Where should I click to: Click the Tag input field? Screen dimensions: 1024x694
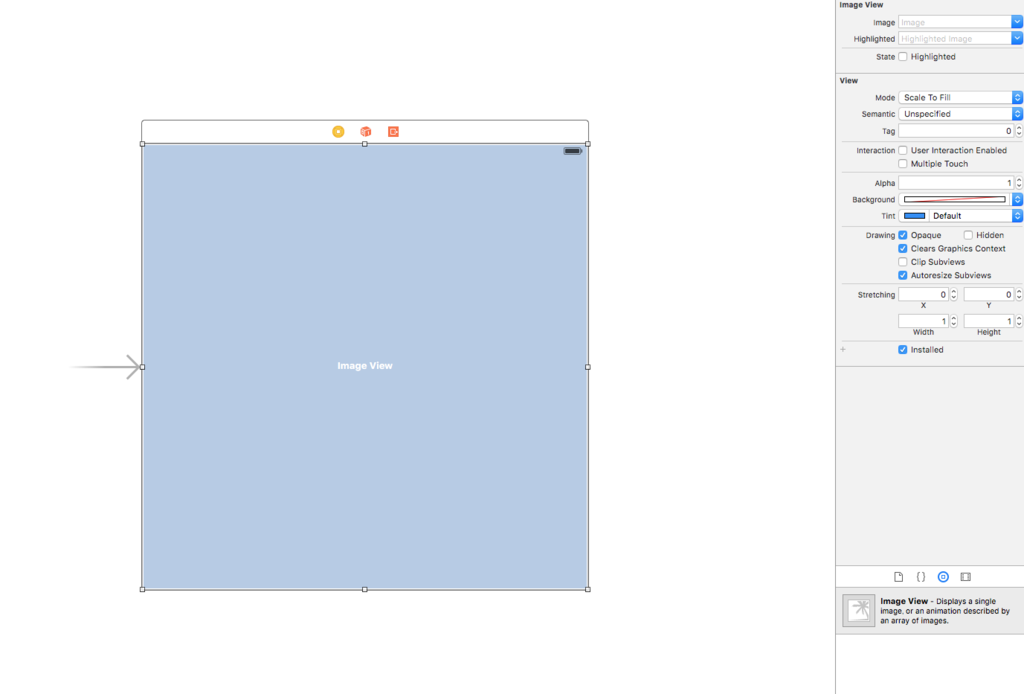point(956,131)
